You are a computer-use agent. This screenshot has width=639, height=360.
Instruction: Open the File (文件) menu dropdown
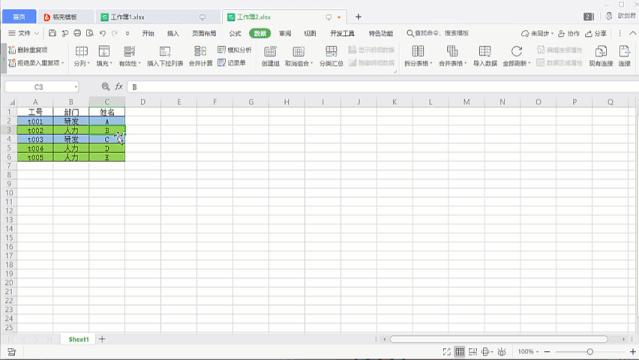pyautogui.click(x=24, y=33)
